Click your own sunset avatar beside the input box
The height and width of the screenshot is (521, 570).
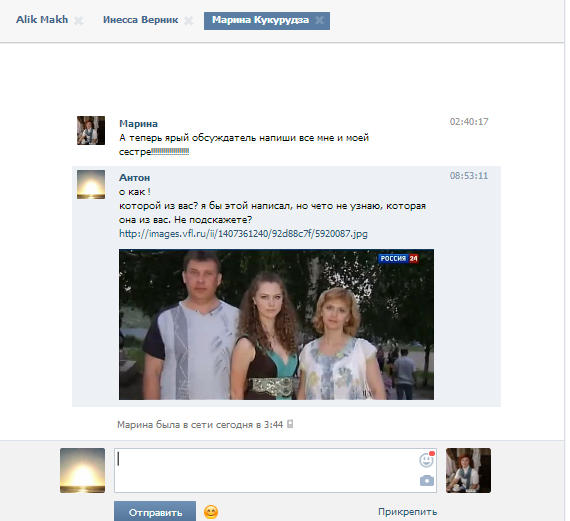coord(83,470)
